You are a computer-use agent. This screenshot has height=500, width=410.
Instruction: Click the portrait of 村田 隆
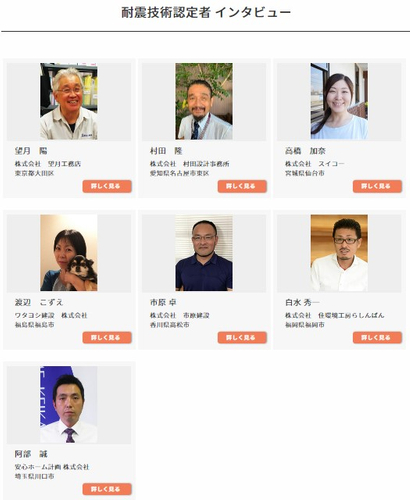coord(204,101)
